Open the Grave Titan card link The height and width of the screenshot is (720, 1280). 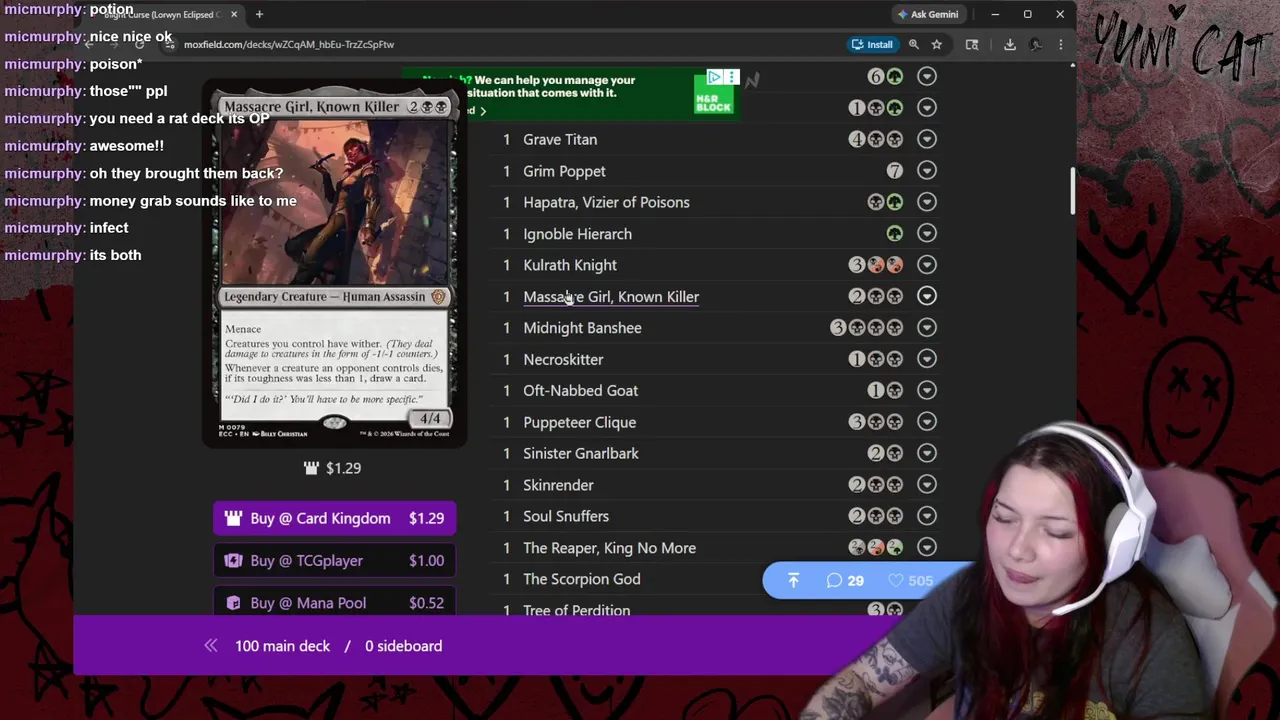coord(560,140)
